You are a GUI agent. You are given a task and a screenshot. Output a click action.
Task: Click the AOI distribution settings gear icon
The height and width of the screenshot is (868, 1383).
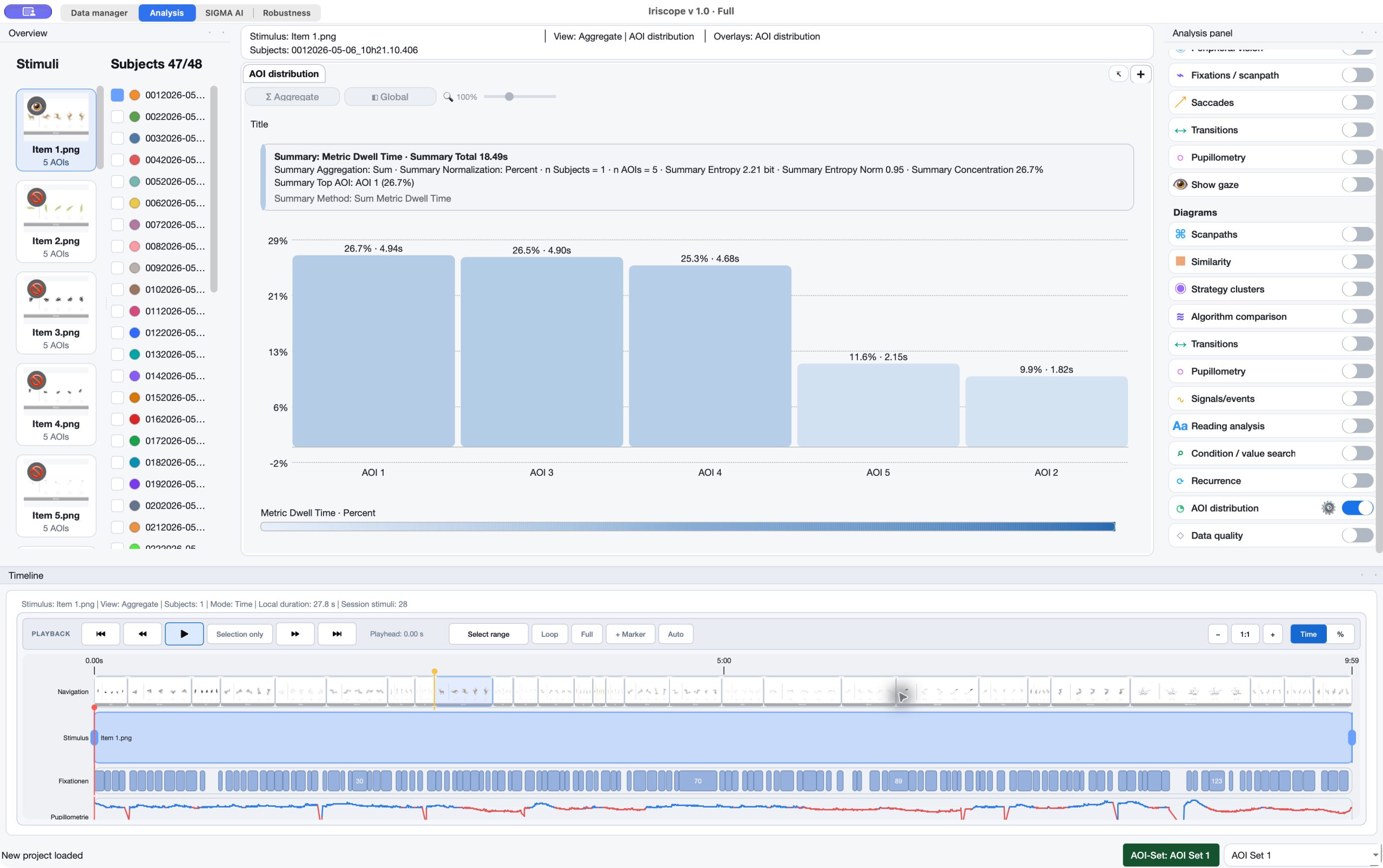1328,508
